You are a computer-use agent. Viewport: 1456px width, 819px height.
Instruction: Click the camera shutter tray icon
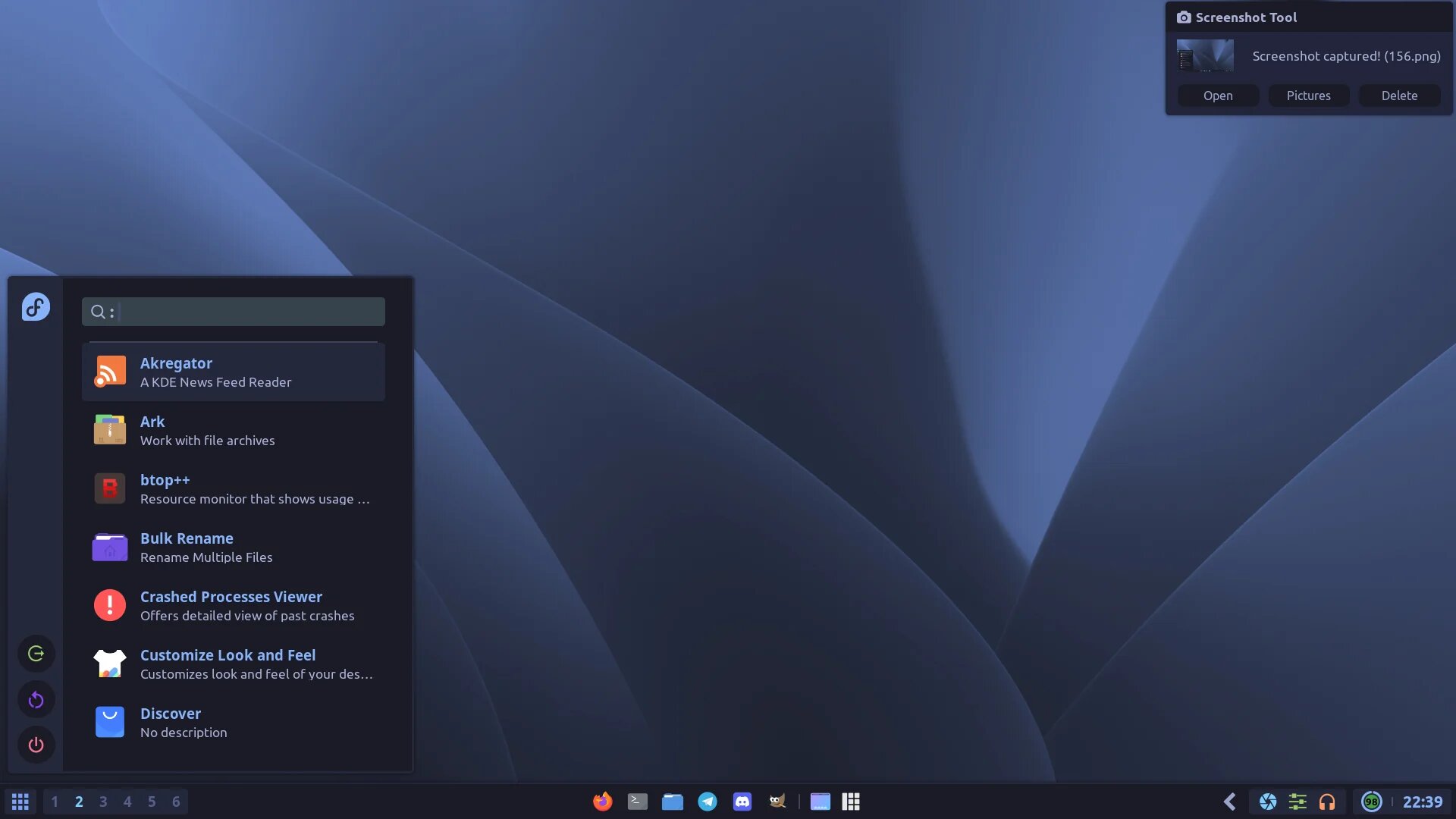pos(1268,802)
